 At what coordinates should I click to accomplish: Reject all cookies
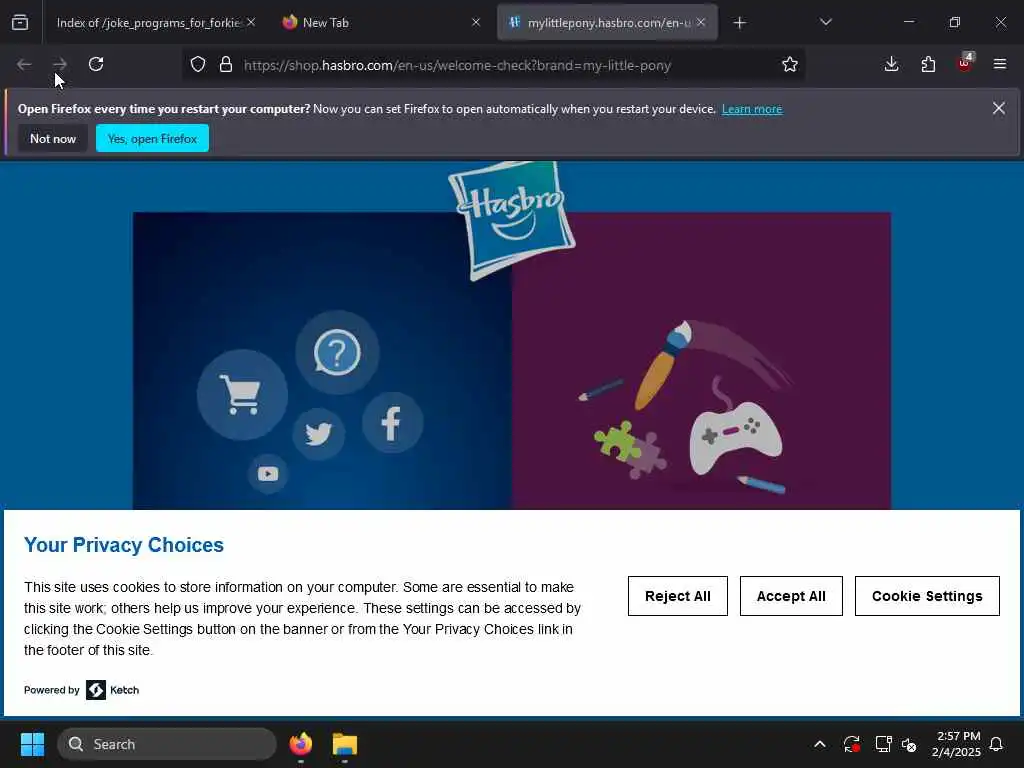coord(677,596)
